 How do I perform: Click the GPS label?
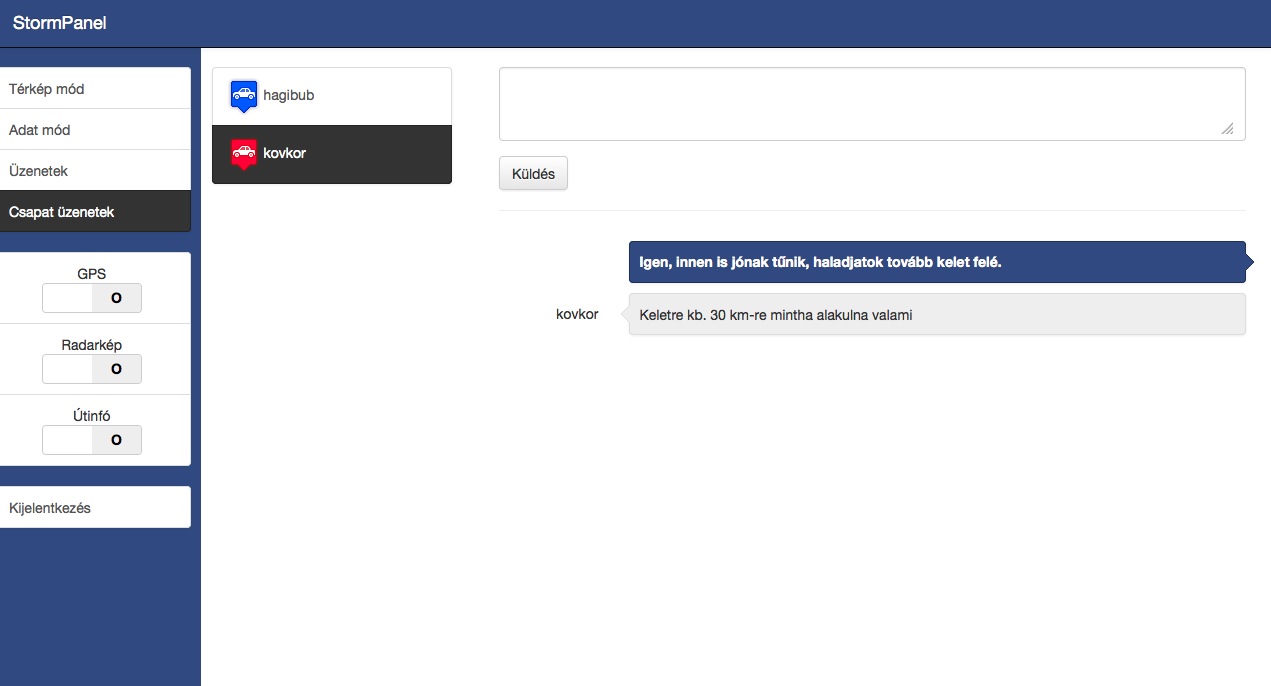91,273
